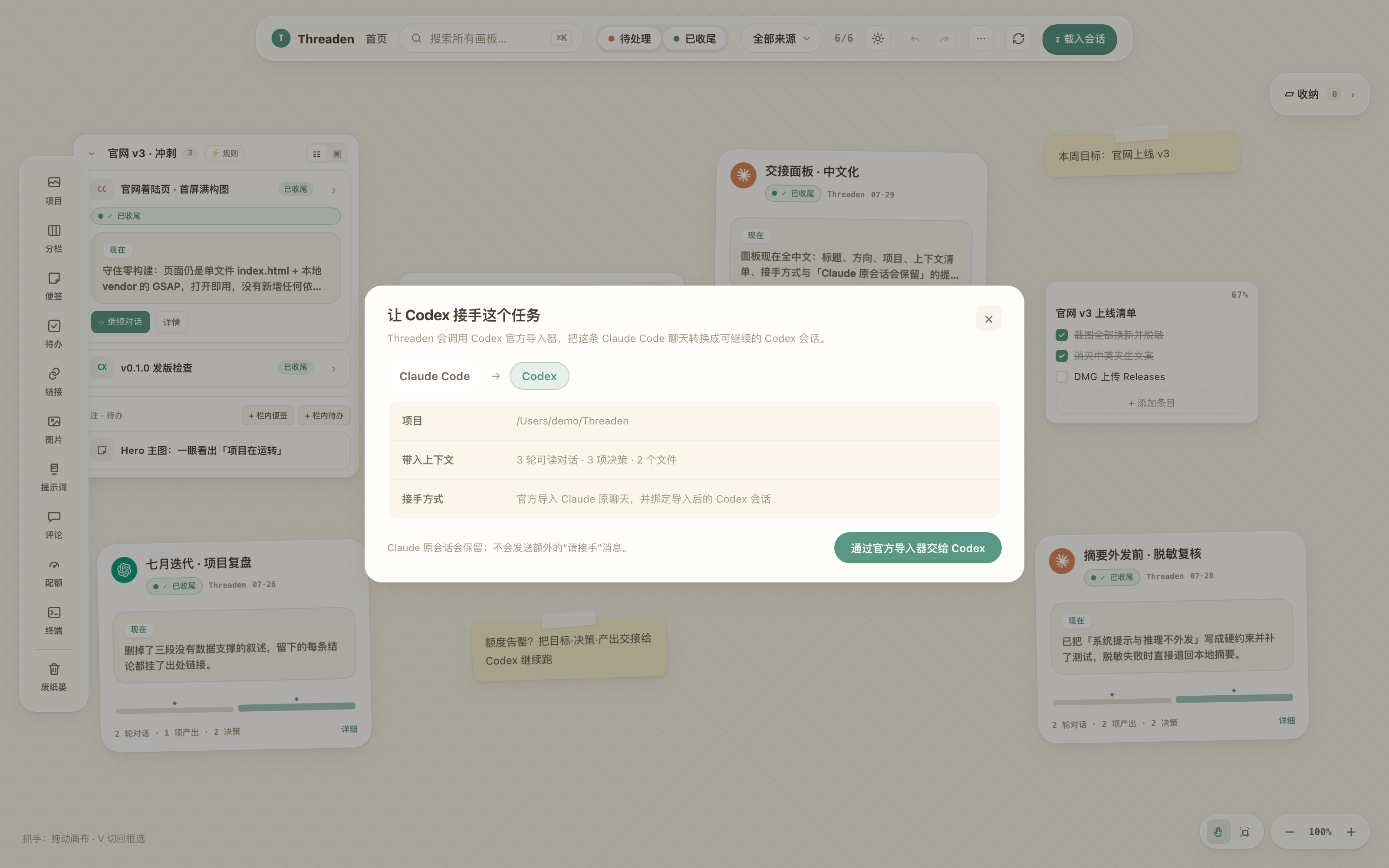Click + 栏内便签 button
Viewport: 1389px width, 868px height.
[268, 415]
